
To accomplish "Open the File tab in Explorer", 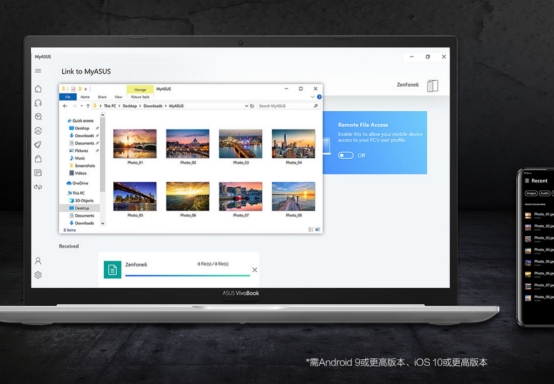I will (68, 97).
